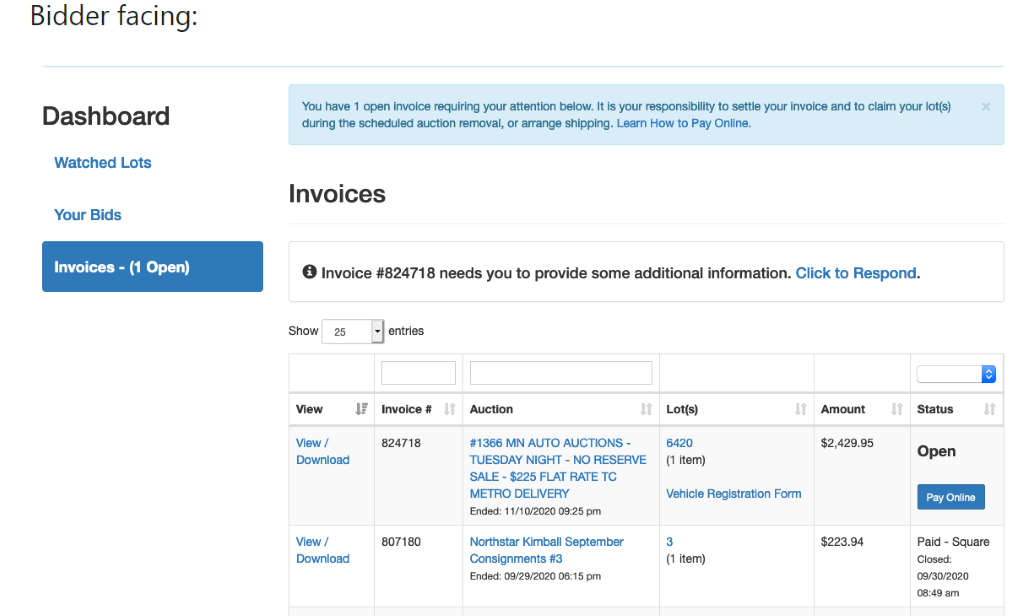Screen dimensions: 1024x616
Task: Sort table by Status column
Action: coord(989,409)
